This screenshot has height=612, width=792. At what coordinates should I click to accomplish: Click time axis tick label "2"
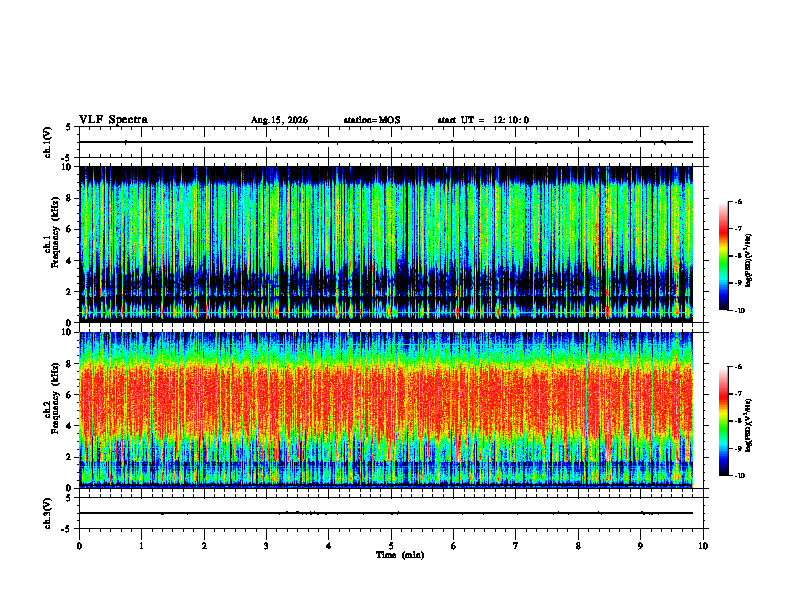pos(204,546)
